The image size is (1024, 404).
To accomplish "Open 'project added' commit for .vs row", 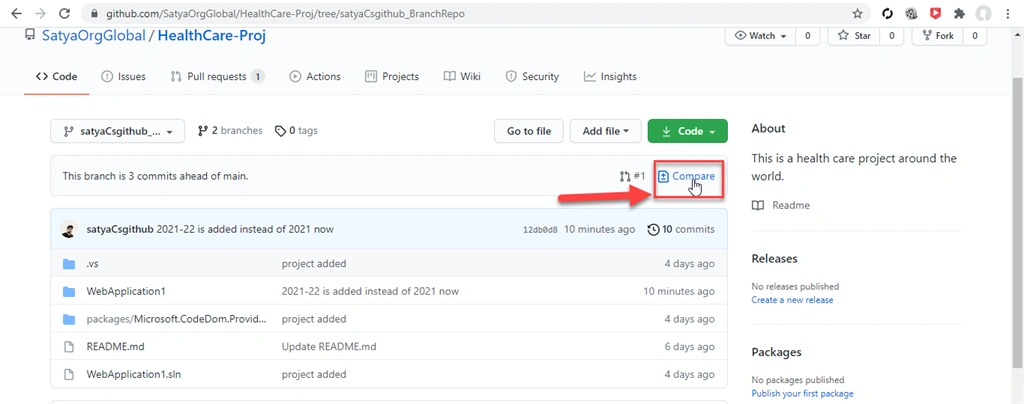I will [314, 264].
